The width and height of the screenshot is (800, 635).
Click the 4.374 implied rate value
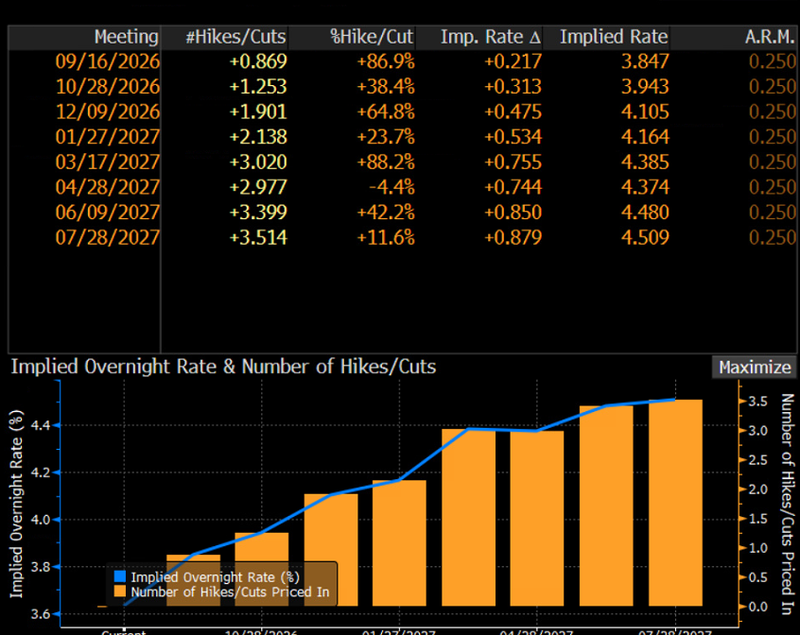[x=645, y=187]
